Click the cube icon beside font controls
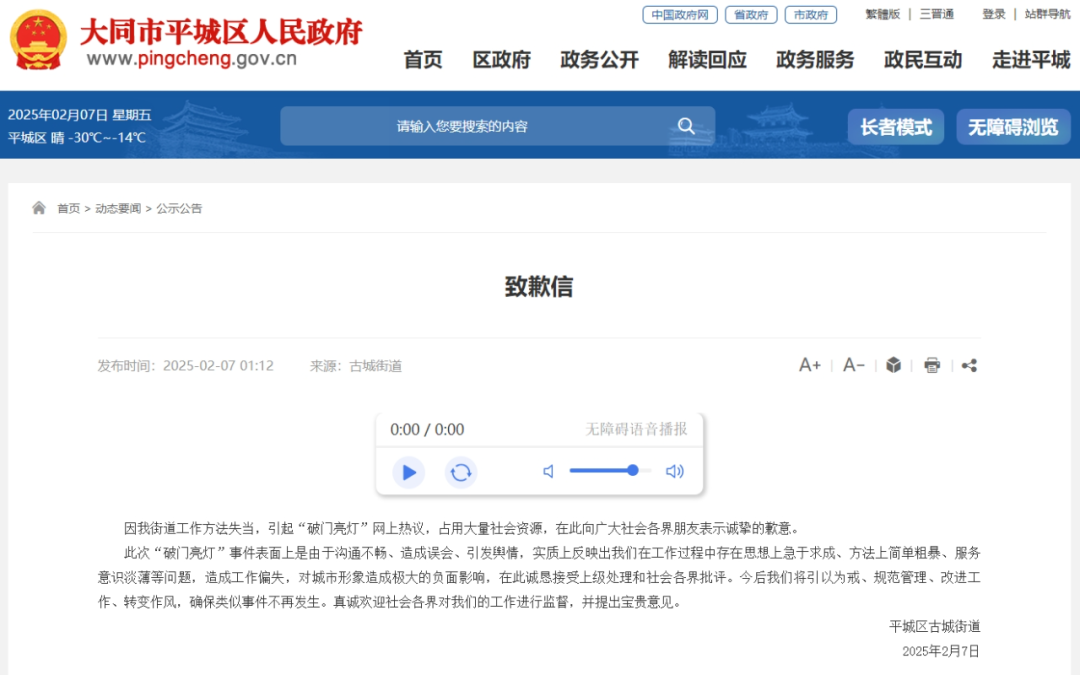Viewport: 1080px width, 675px height. tap(893, 365)
